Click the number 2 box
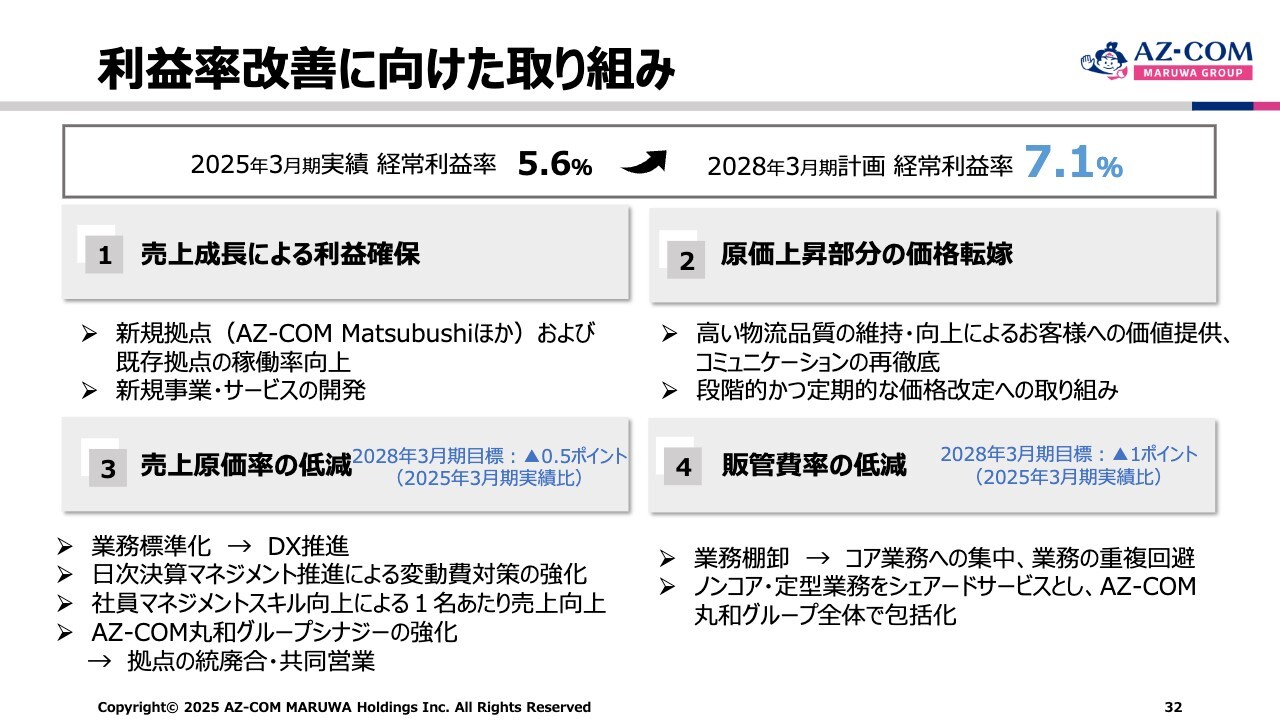The width and height of the screenshot is (1280, 720). [x=686, y=261]
